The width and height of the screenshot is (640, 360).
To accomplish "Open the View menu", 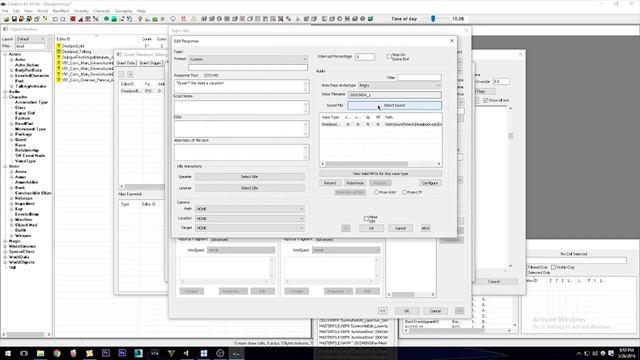I will coord(28,11).
